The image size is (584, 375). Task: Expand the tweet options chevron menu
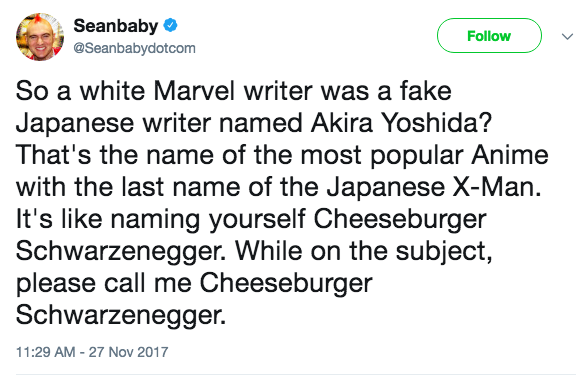click(567, 36)
